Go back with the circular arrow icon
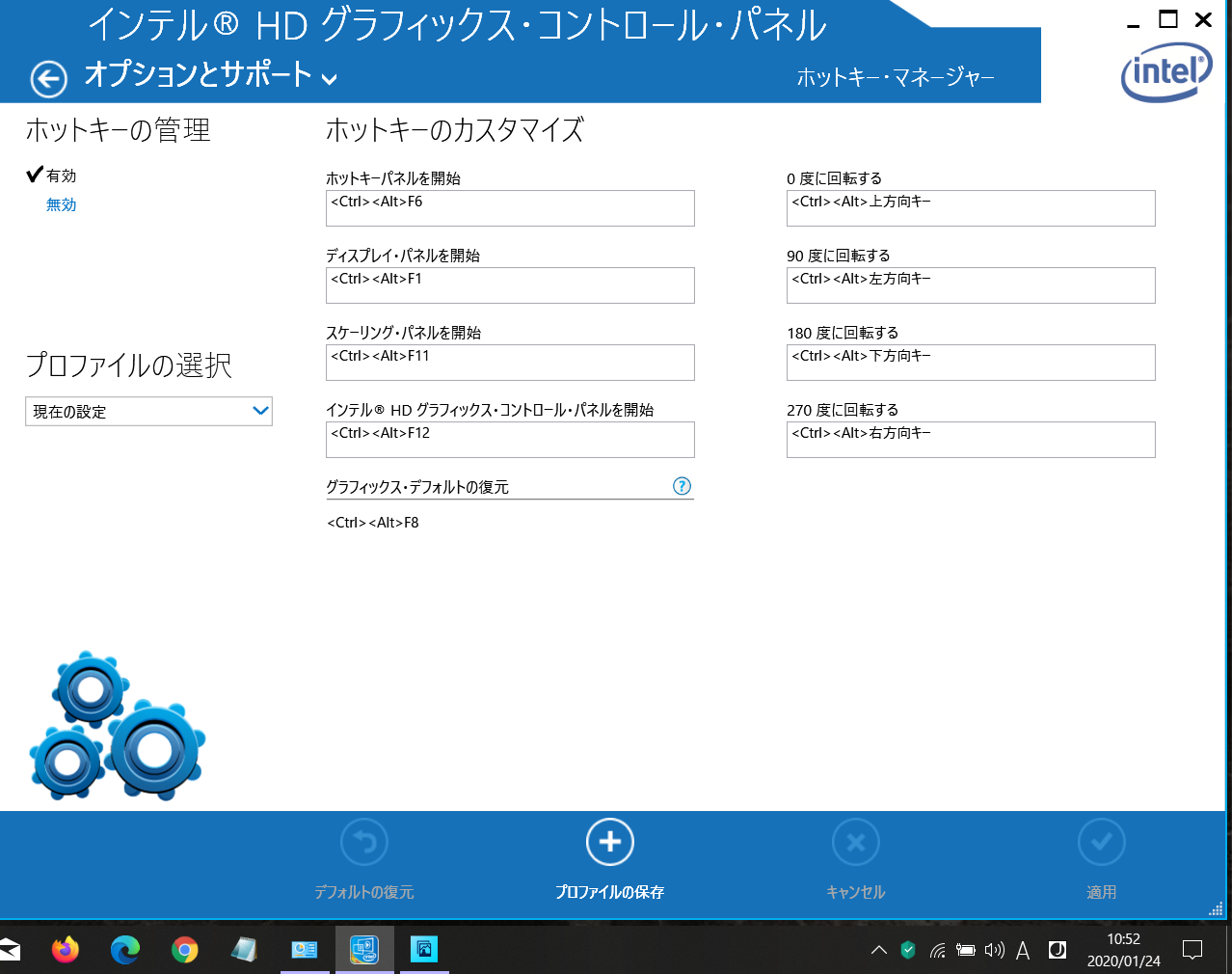Image resolution: width=1232 pixels, height=974 pixels. [x=48, y=79]
